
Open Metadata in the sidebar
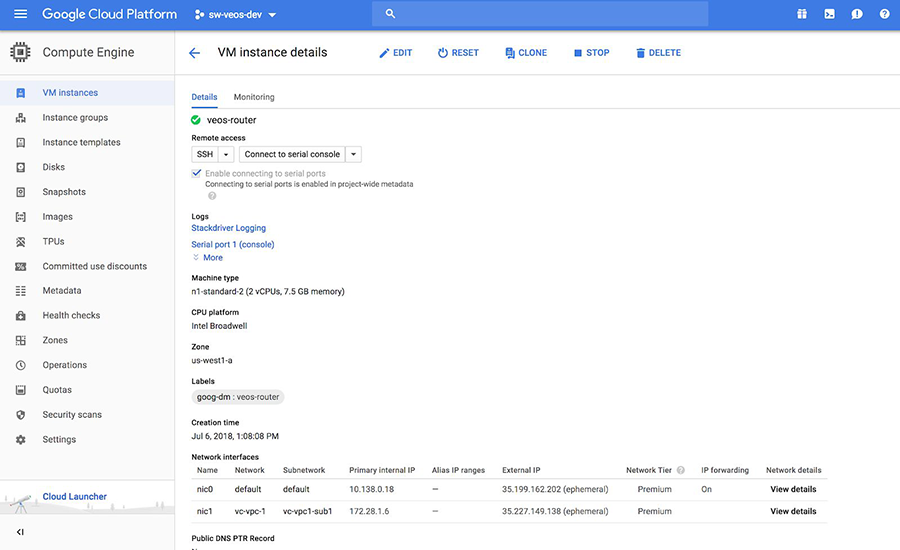pyautogui.click(x=62, y=291)
